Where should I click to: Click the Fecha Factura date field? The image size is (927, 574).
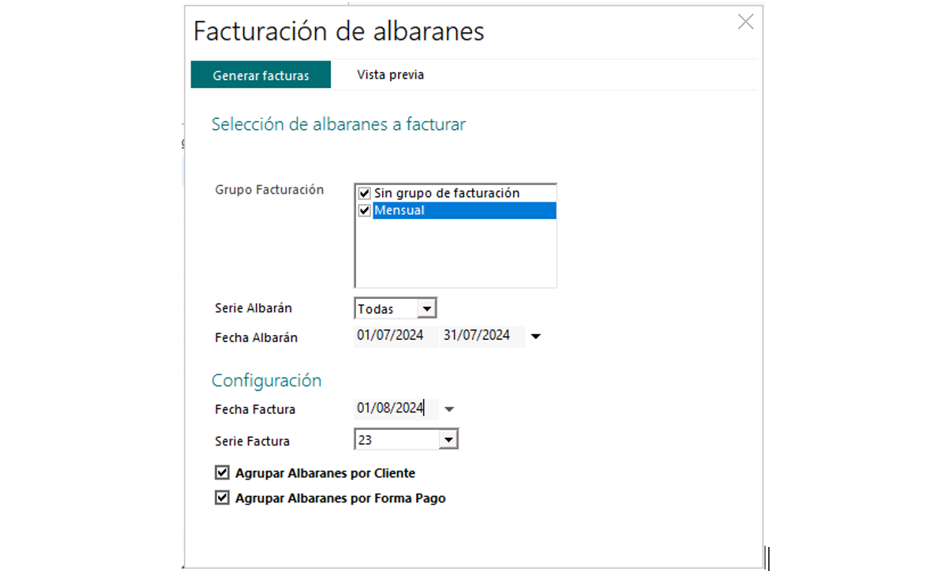coord(396,408)
